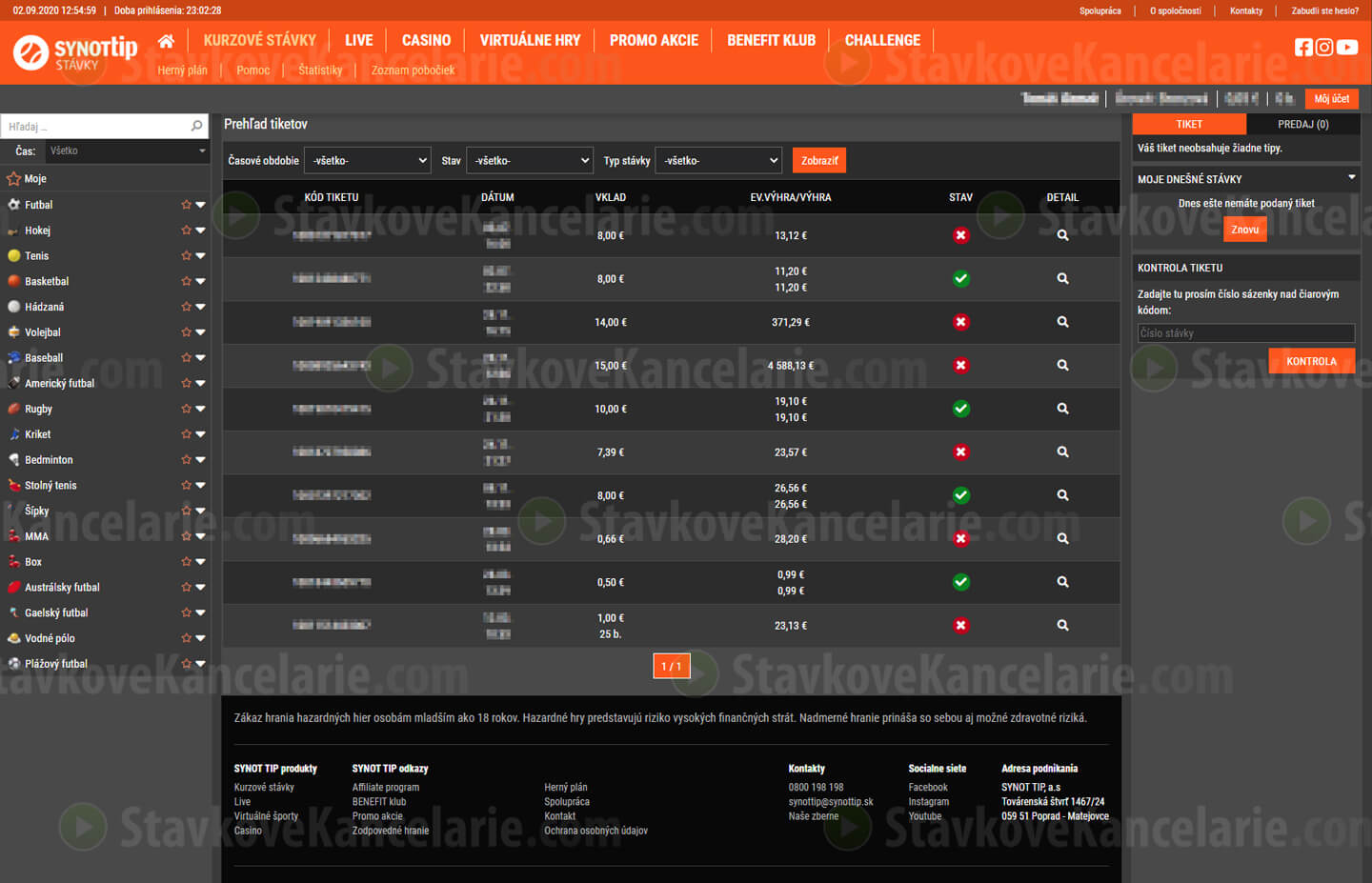This screenshot has height=883, width=1372.
Task: Click the Kontrola button
Action: [x=1312, y=361]
